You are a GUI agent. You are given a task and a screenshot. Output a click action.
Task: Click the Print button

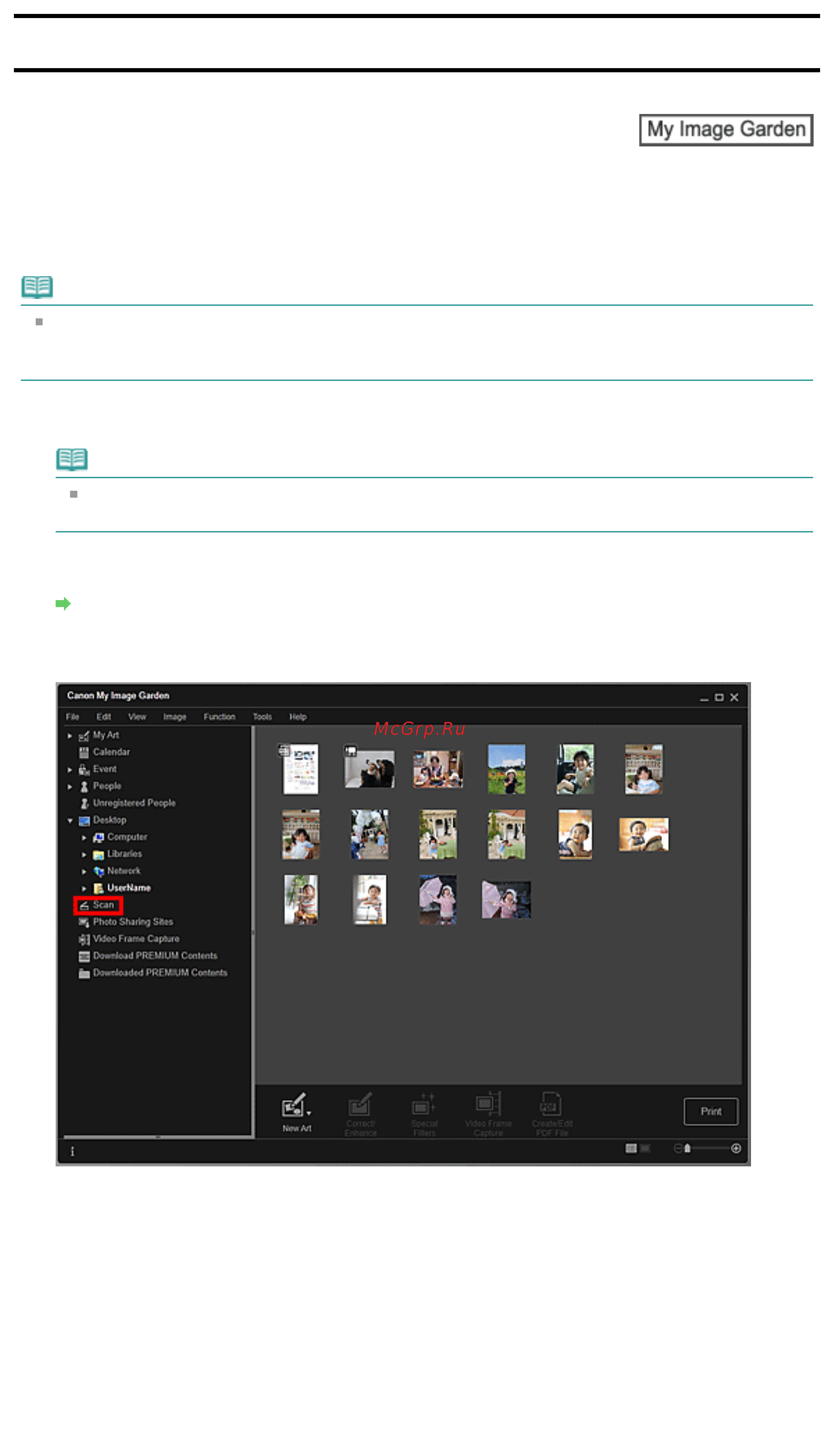tap(710, 1111)
